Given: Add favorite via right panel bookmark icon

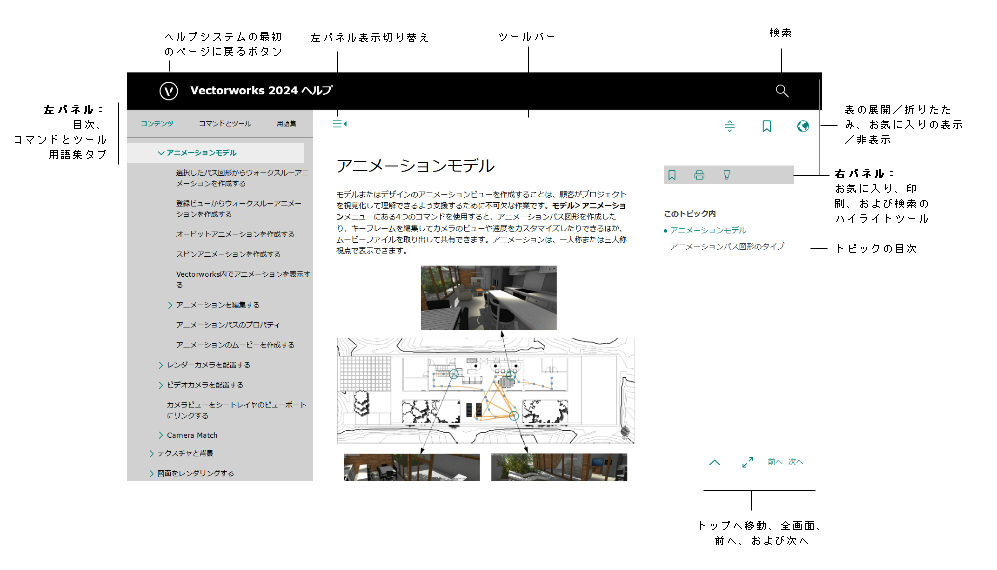Looking at the screenshot, I should point(672,175).
